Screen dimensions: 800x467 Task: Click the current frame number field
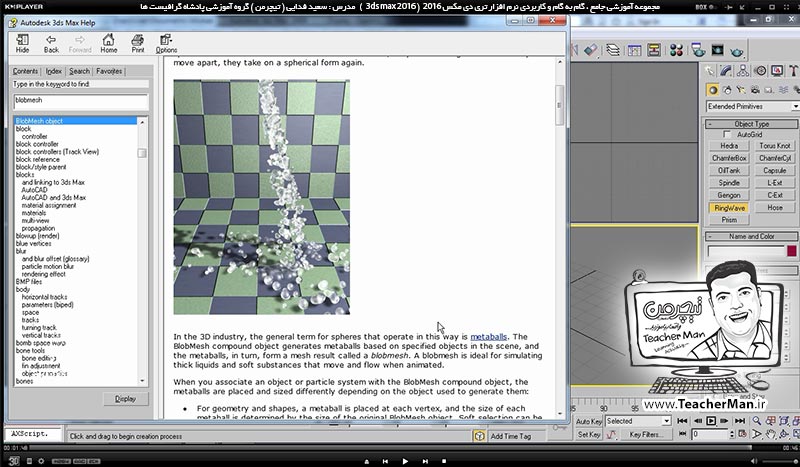[x=710, y=434]
